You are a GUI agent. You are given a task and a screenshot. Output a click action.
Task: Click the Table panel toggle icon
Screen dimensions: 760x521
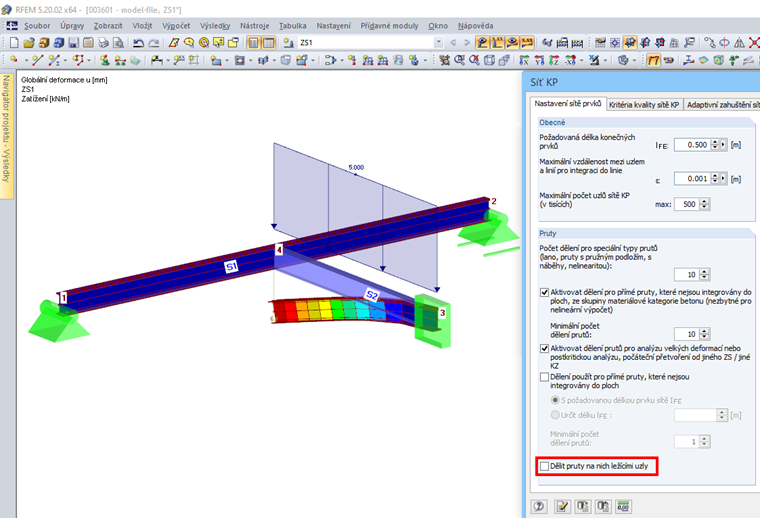pos(269,43)
